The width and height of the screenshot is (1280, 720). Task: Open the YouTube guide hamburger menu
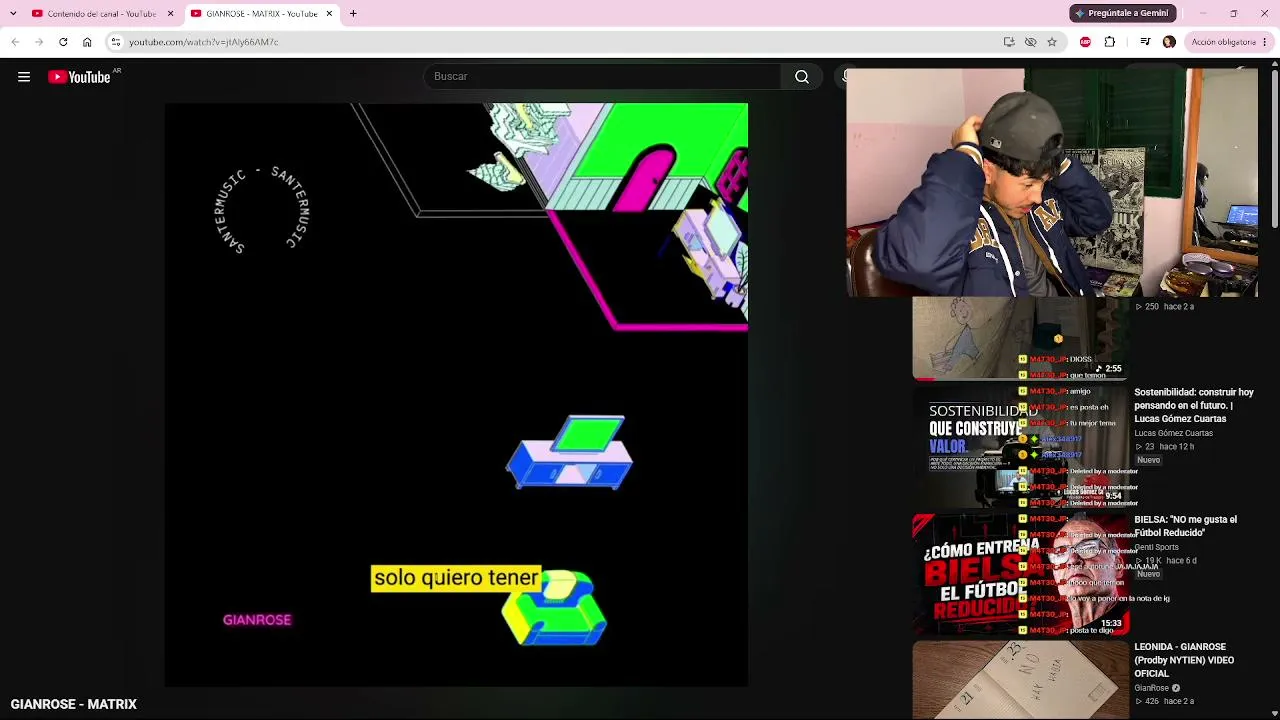coord(24,77)
